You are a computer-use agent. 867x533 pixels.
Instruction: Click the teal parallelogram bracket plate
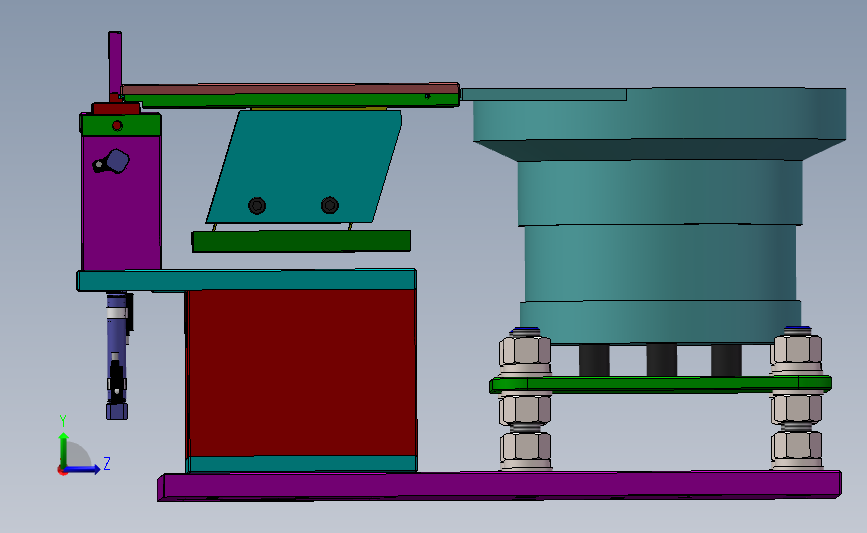304,166
